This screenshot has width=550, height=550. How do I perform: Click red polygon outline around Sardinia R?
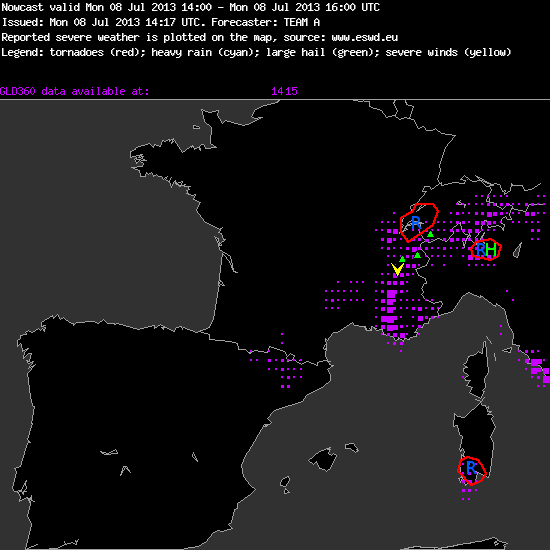click(472, 471)
